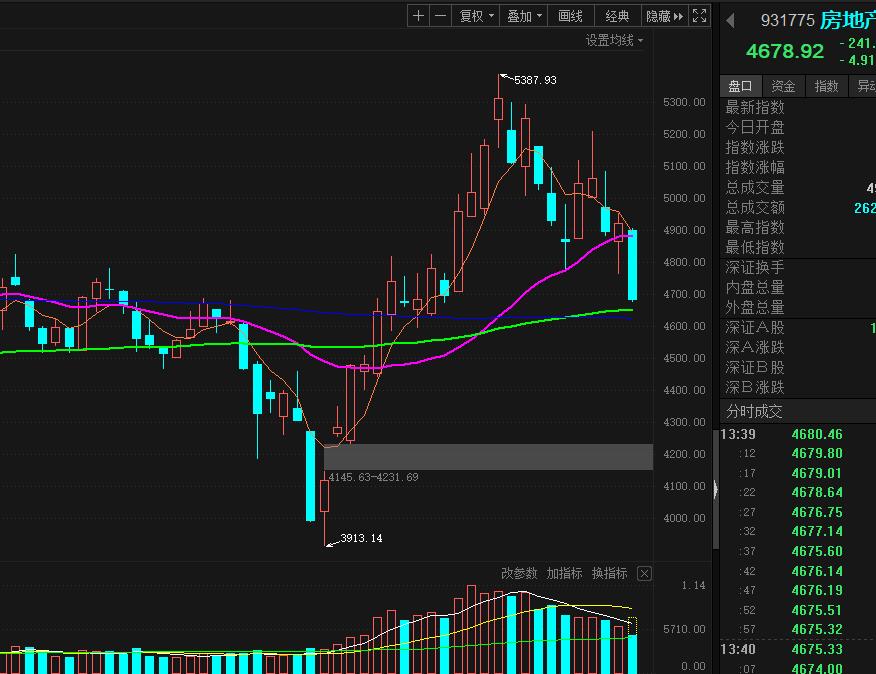Collapse the right side panel handle
The image size is (876, 674).
[x=716, y=490]
